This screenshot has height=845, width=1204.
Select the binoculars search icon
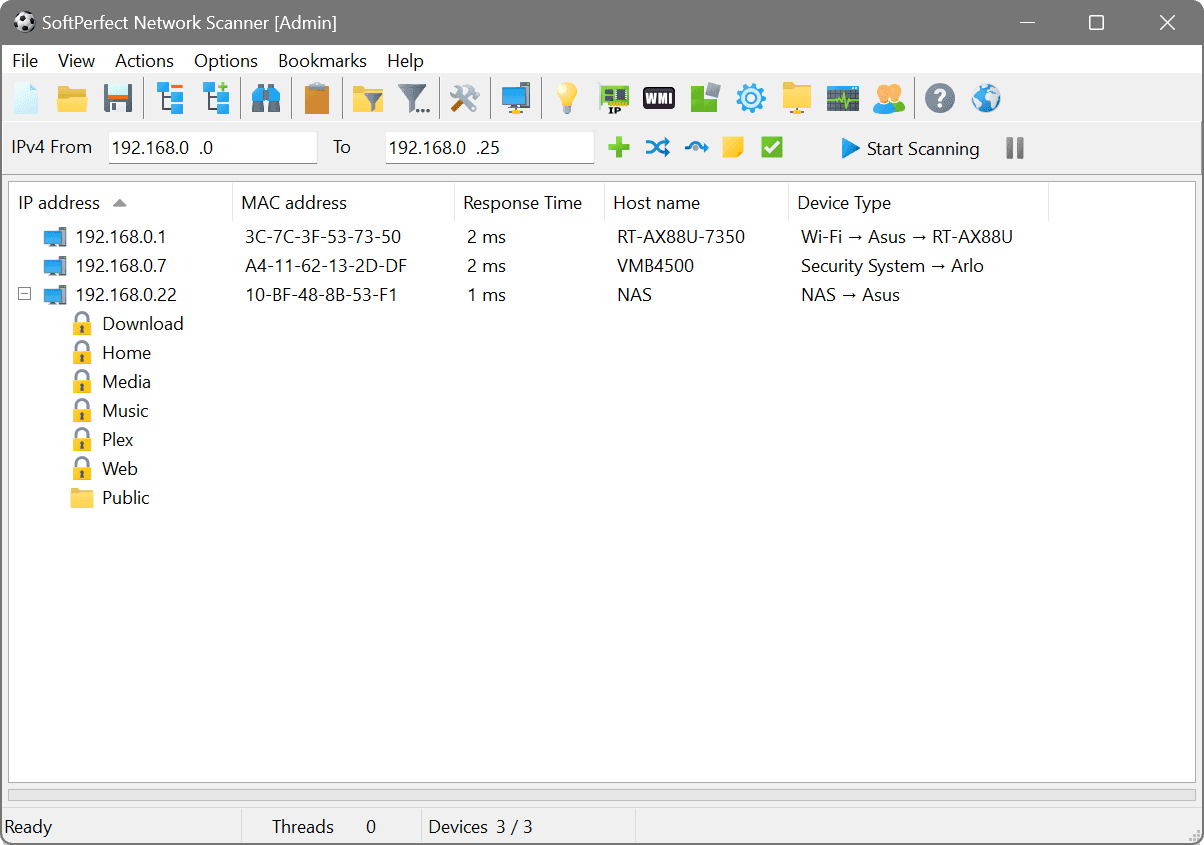[266, 97]
